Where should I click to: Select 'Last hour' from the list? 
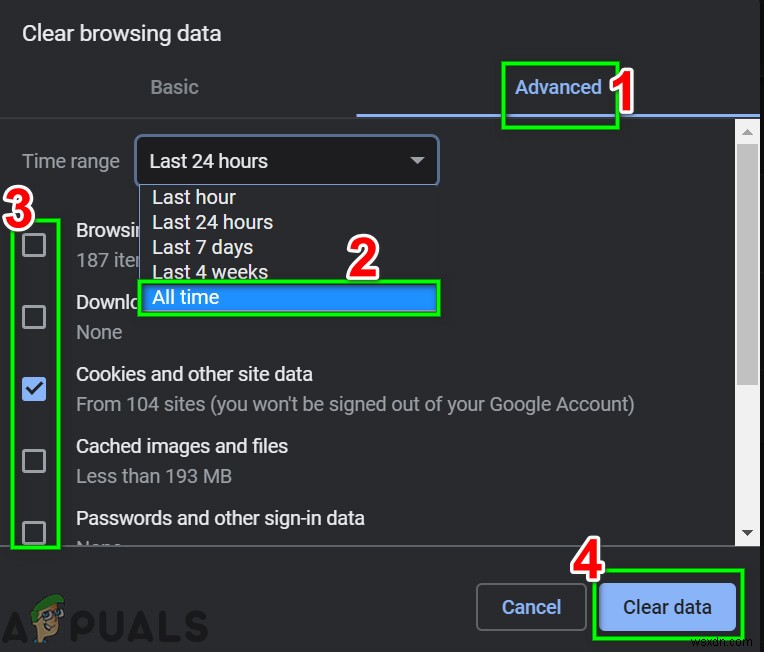[194, 197]
